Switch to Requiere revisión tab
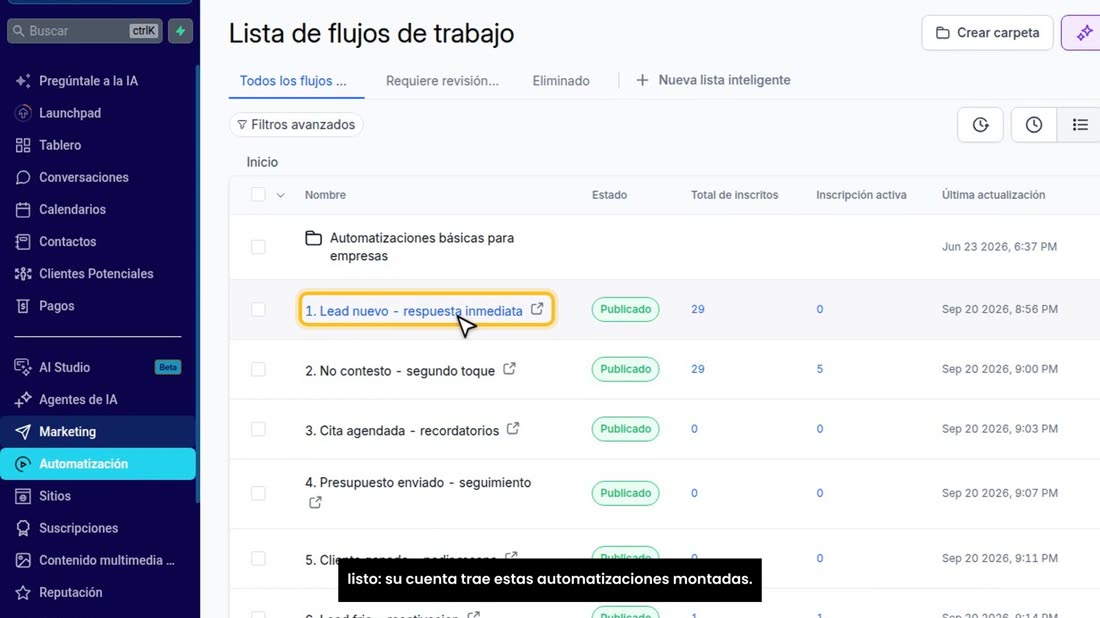This screenshot has width=1100, height=618. (x=442, y=81)
